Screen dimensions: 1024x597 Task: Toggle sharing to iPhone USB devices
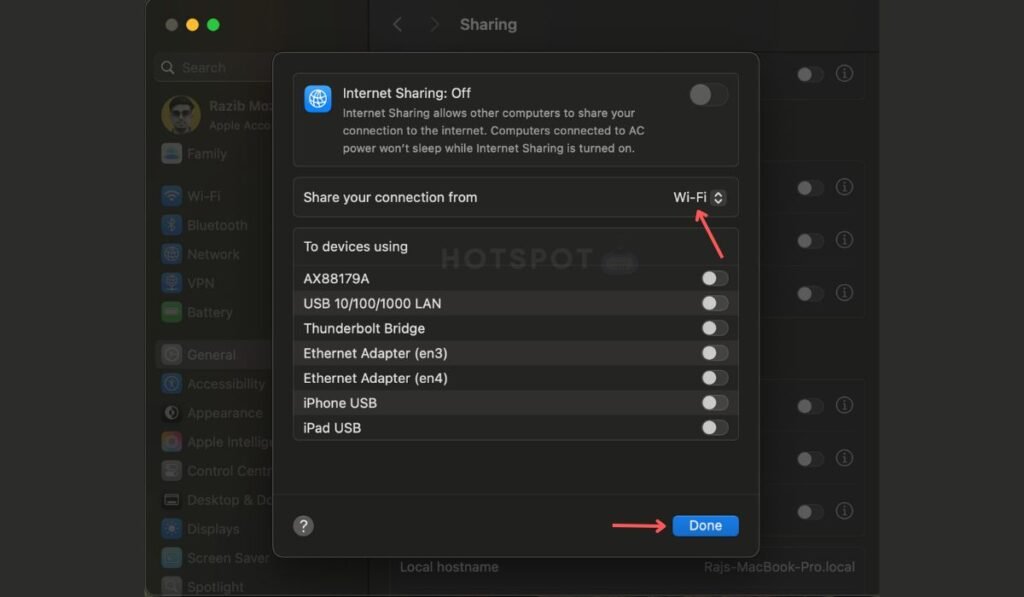click(x=714, y=402)
